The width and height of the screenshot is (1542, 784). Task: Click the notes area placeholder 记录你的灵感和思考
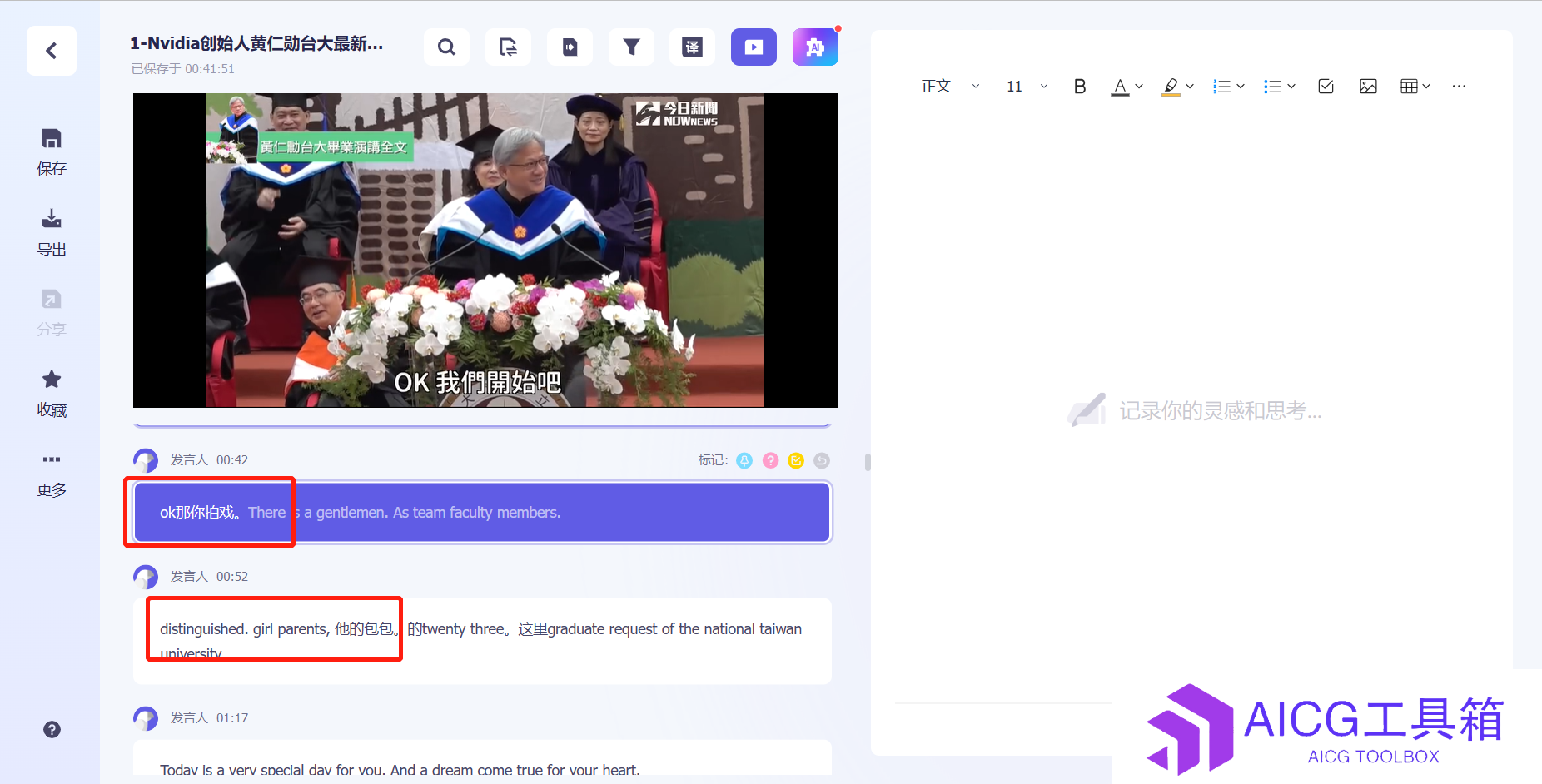[x=1220, y=411]
